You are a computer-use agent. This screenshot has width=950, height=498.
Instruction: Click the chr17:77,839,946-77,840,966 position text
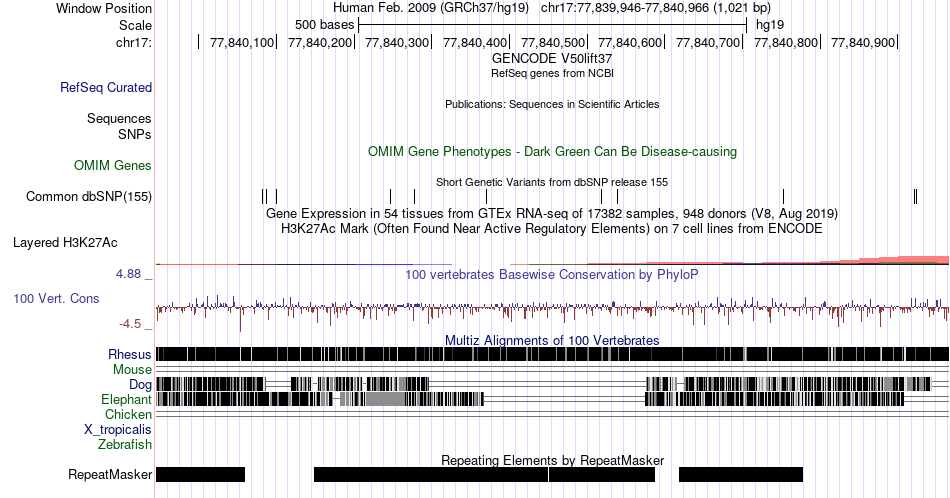pos(656,8)
